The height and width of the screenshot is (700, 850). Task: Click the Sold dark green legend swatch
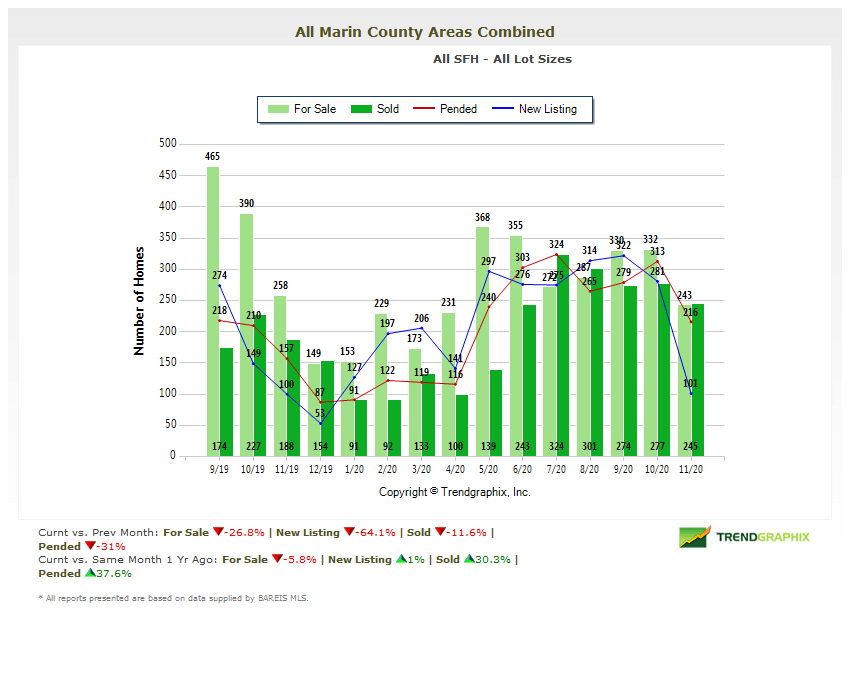pyautogui.click(x=361, y=109)
